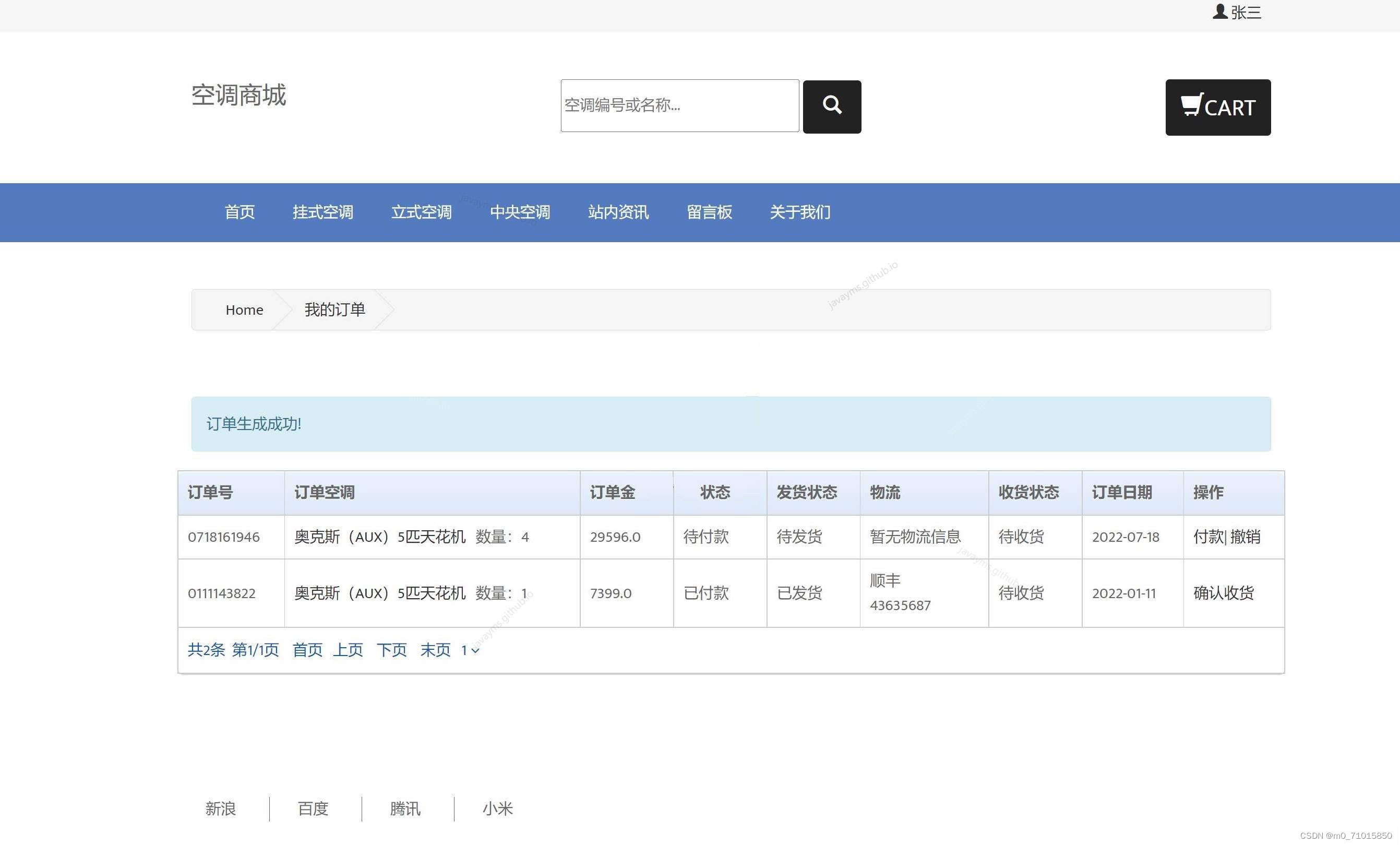Click the 订单生成成功! notification message

coord(731,424)
